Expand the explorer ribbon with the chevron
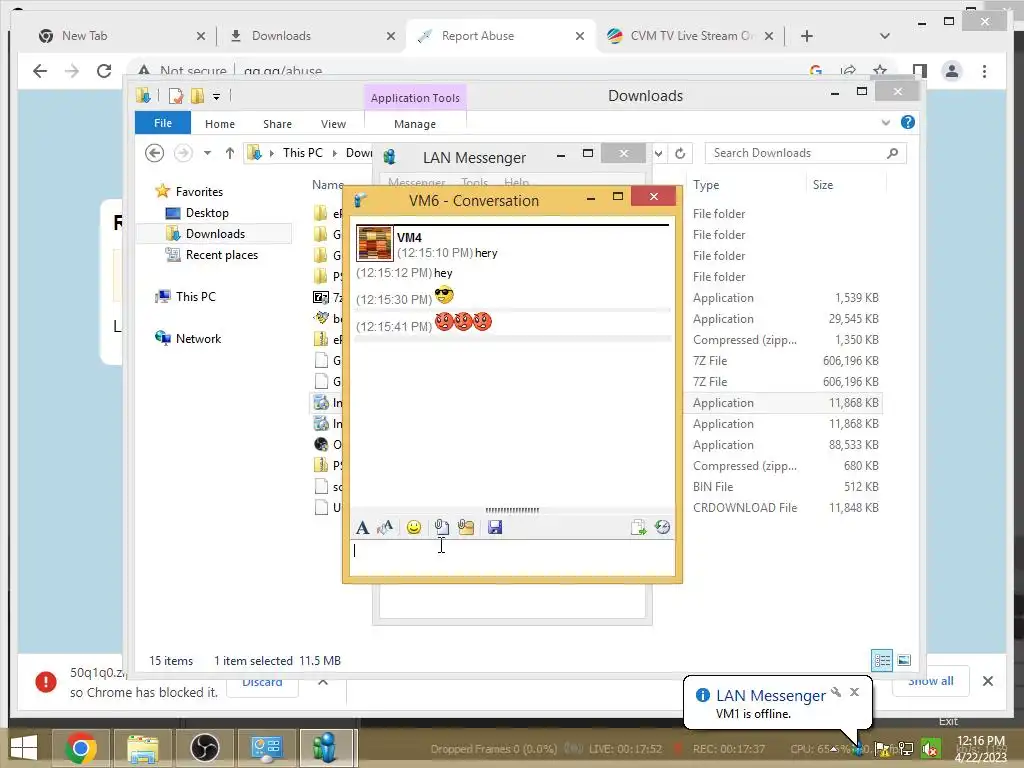This screenshot has width=1024, height=768. click(886, 122)
